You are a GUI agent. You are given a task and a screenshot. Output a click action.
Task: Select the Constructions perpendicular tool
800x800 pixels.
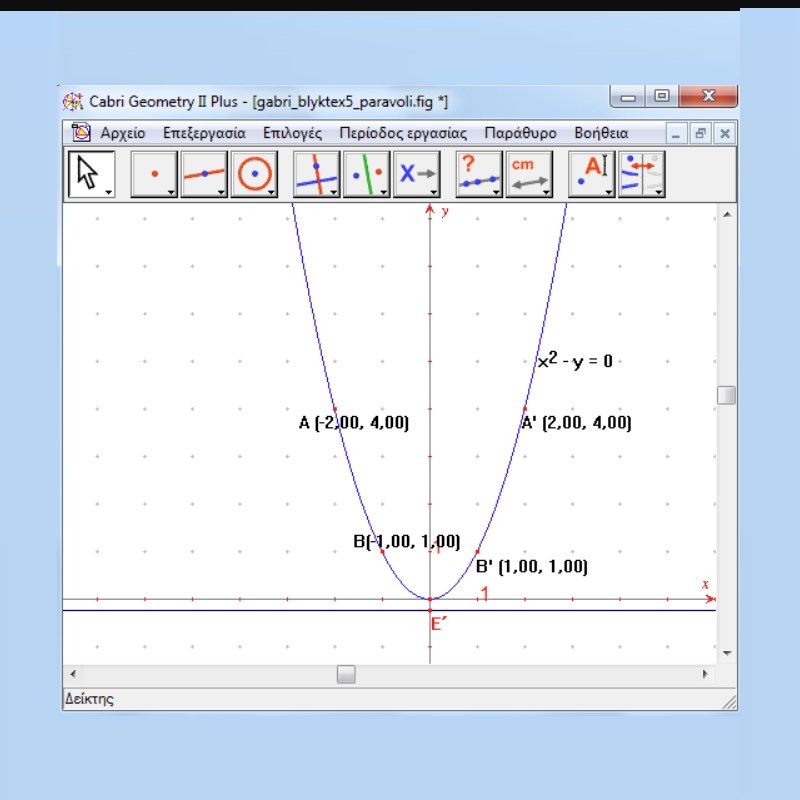316,173
